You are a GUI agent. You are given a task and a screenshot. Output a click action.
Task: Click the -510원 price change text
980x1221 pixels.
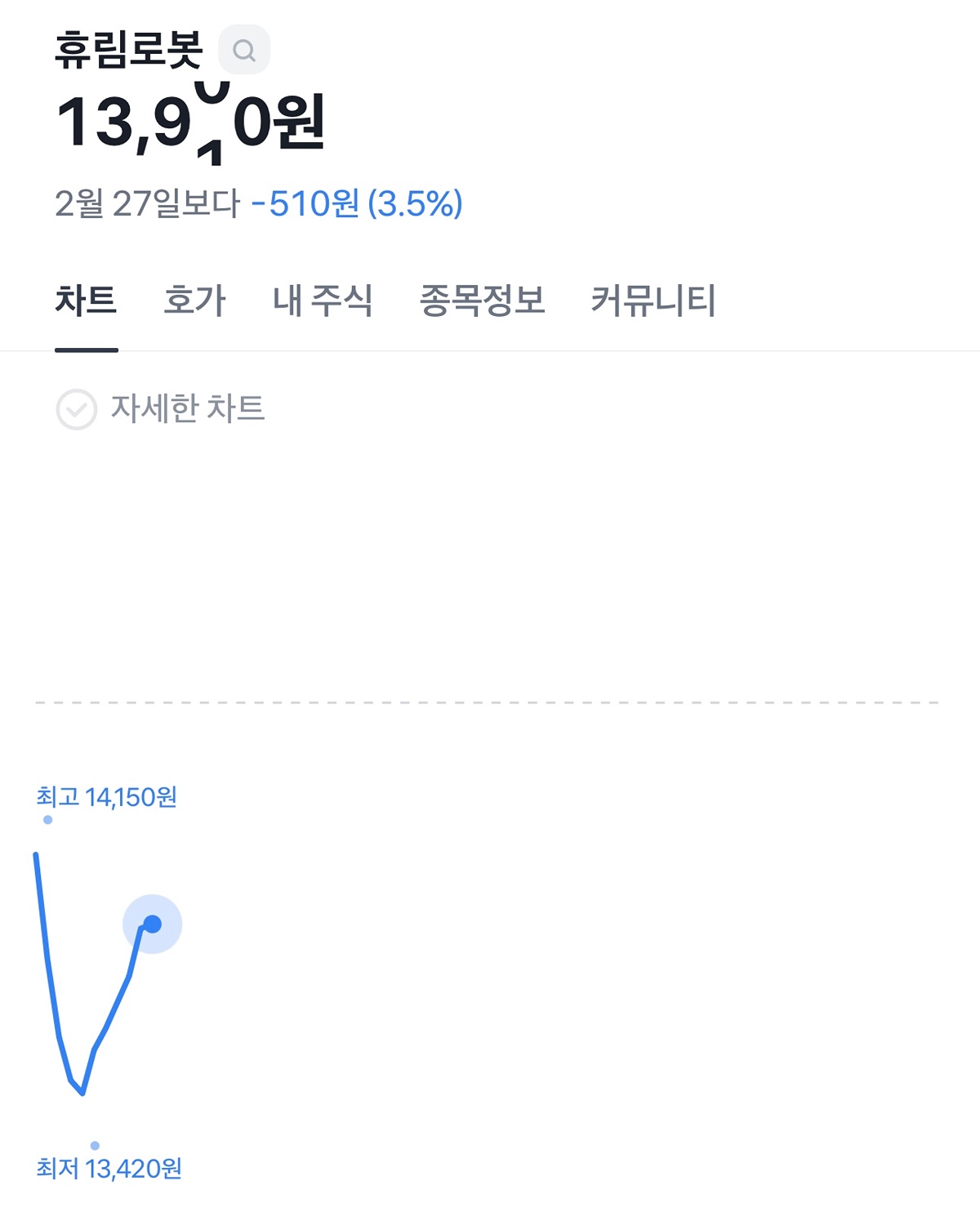tap(305, 203)
